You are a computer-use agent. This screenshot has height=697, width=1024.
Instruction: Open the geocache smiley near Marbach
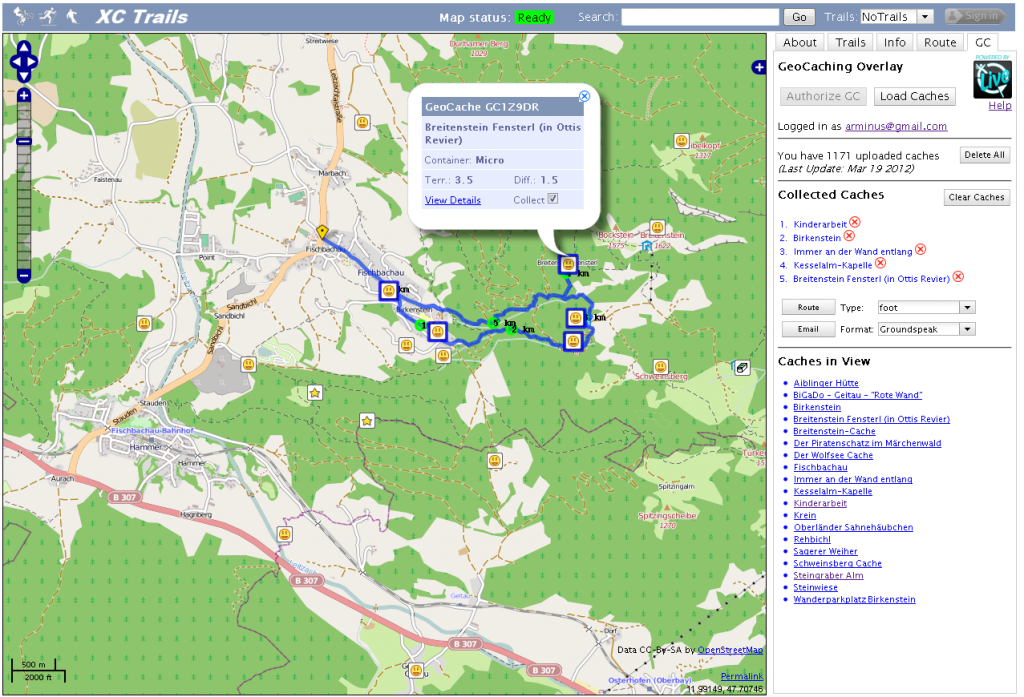tap(362, 122)
